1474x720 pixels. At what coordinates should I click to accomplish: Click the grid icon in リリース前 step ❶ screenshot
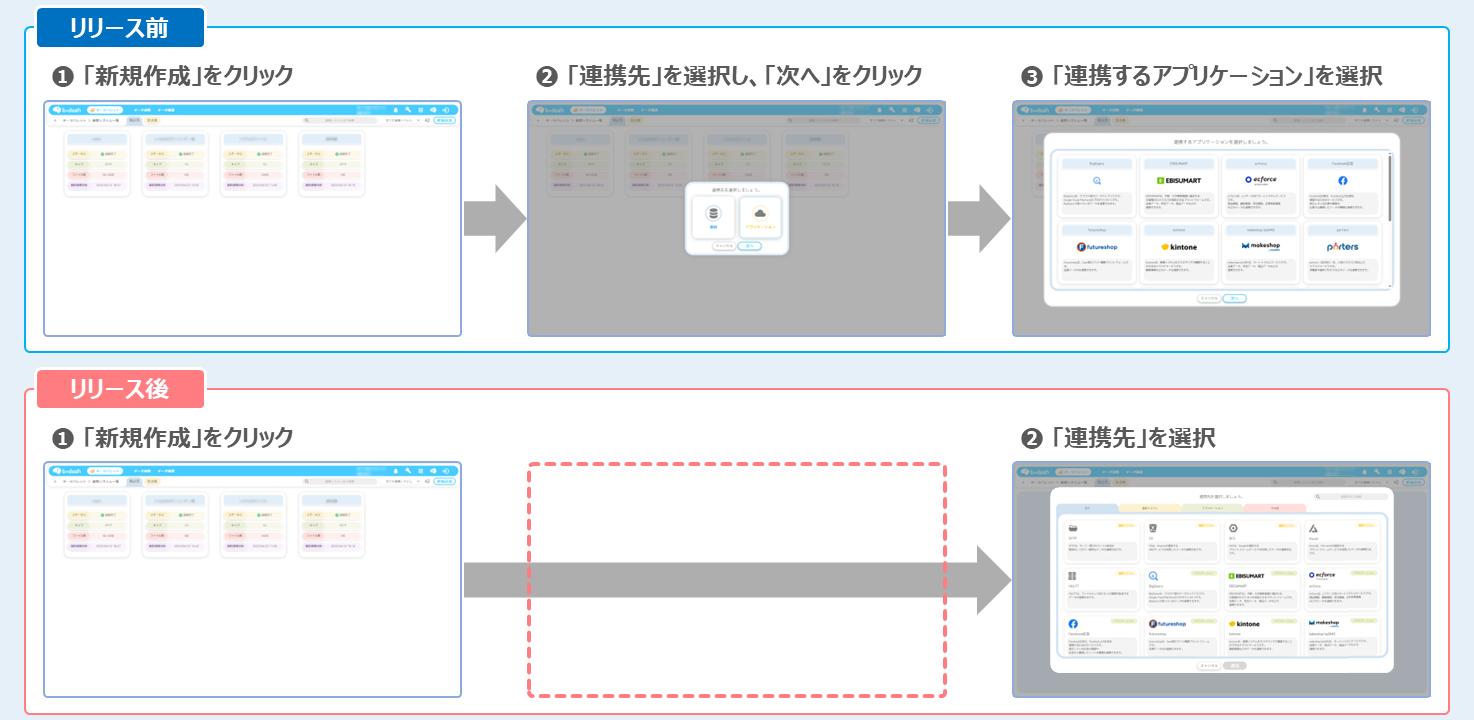(x=420, y=110)
